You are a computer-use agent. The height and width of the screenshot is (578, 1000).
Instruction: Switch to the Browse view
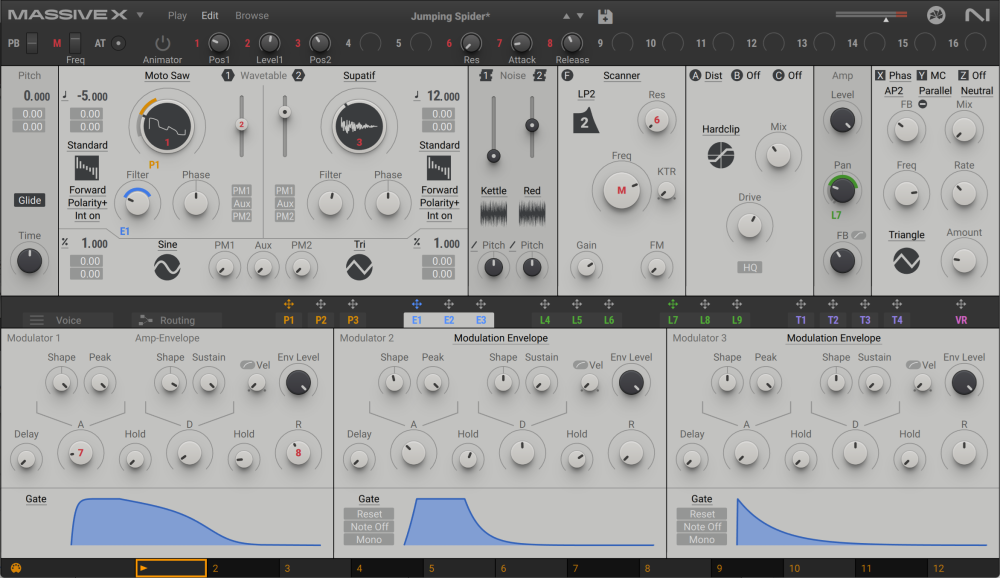click(x=252, y=15)
